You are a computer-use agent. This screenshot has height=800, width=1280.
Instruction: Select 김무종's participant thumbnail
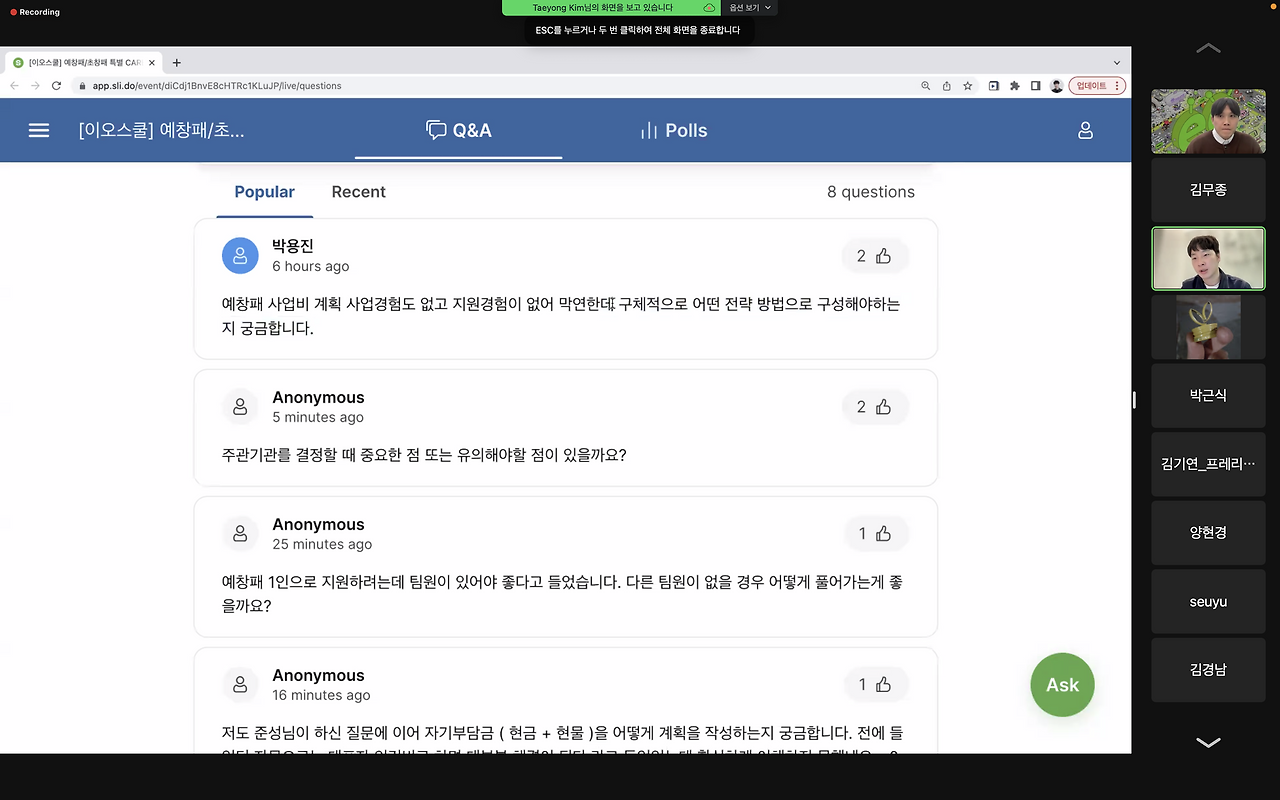point(1208,190)
